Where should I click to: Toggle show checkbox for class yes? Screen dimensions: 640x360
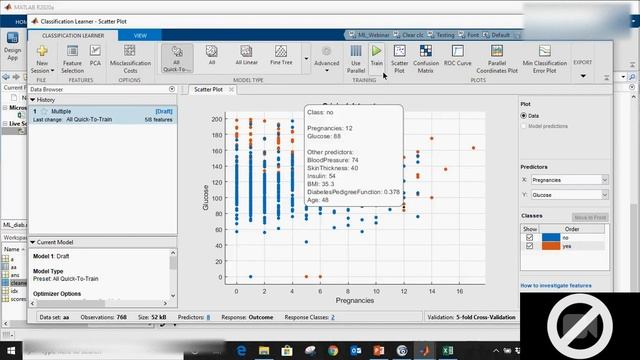tap(529, 246)
